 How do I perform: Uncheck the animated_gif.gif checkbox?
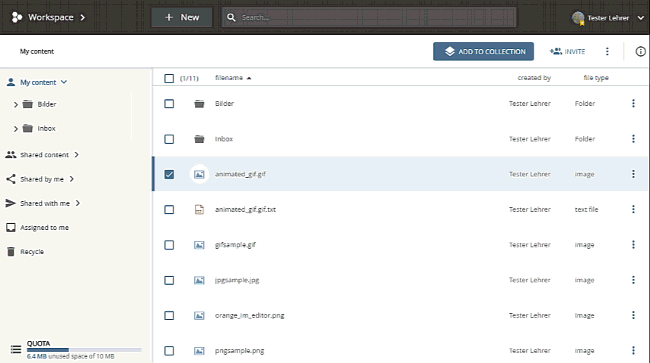click(169, 174)
